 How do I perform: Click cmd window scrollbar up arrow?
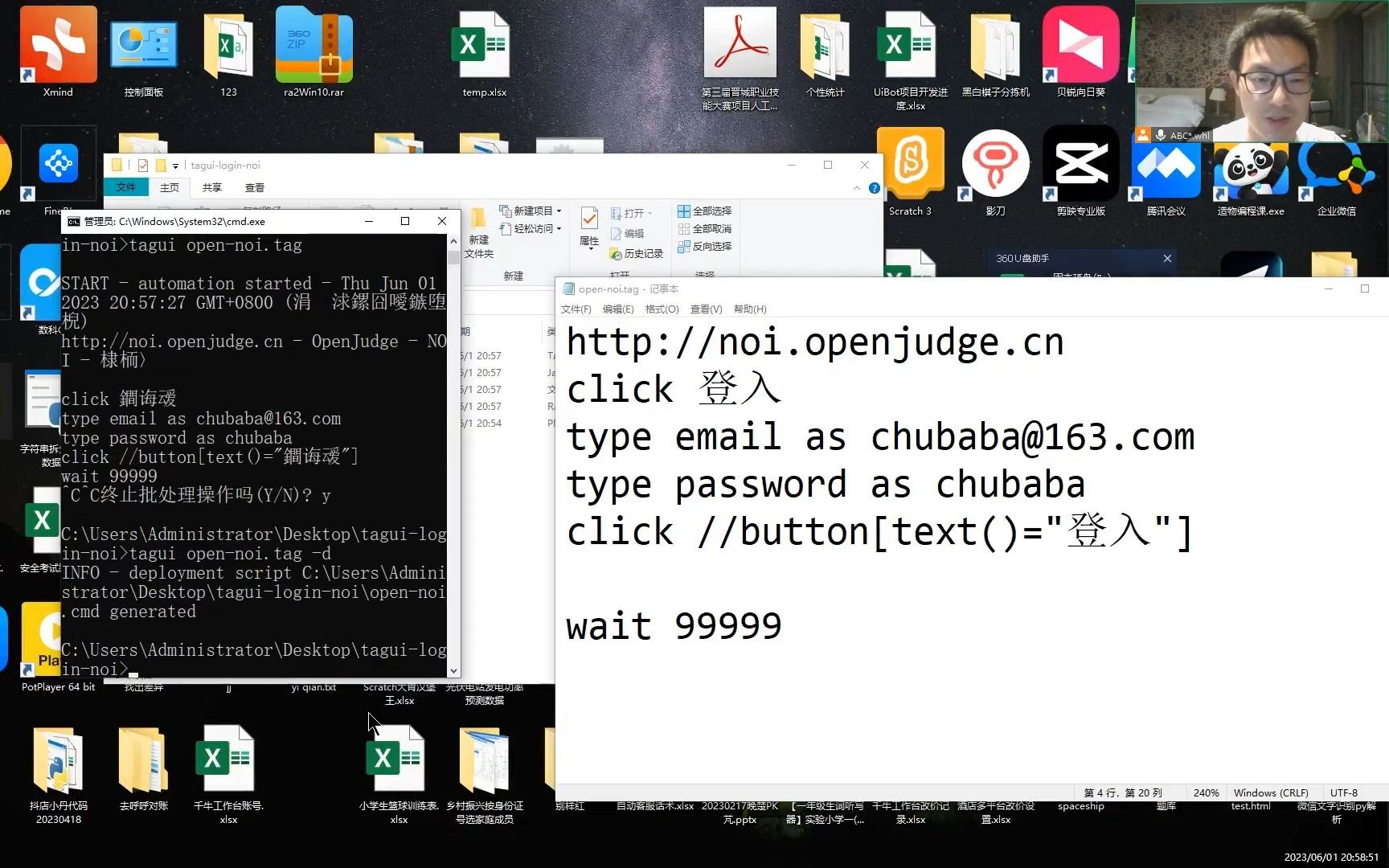(453, 240)
